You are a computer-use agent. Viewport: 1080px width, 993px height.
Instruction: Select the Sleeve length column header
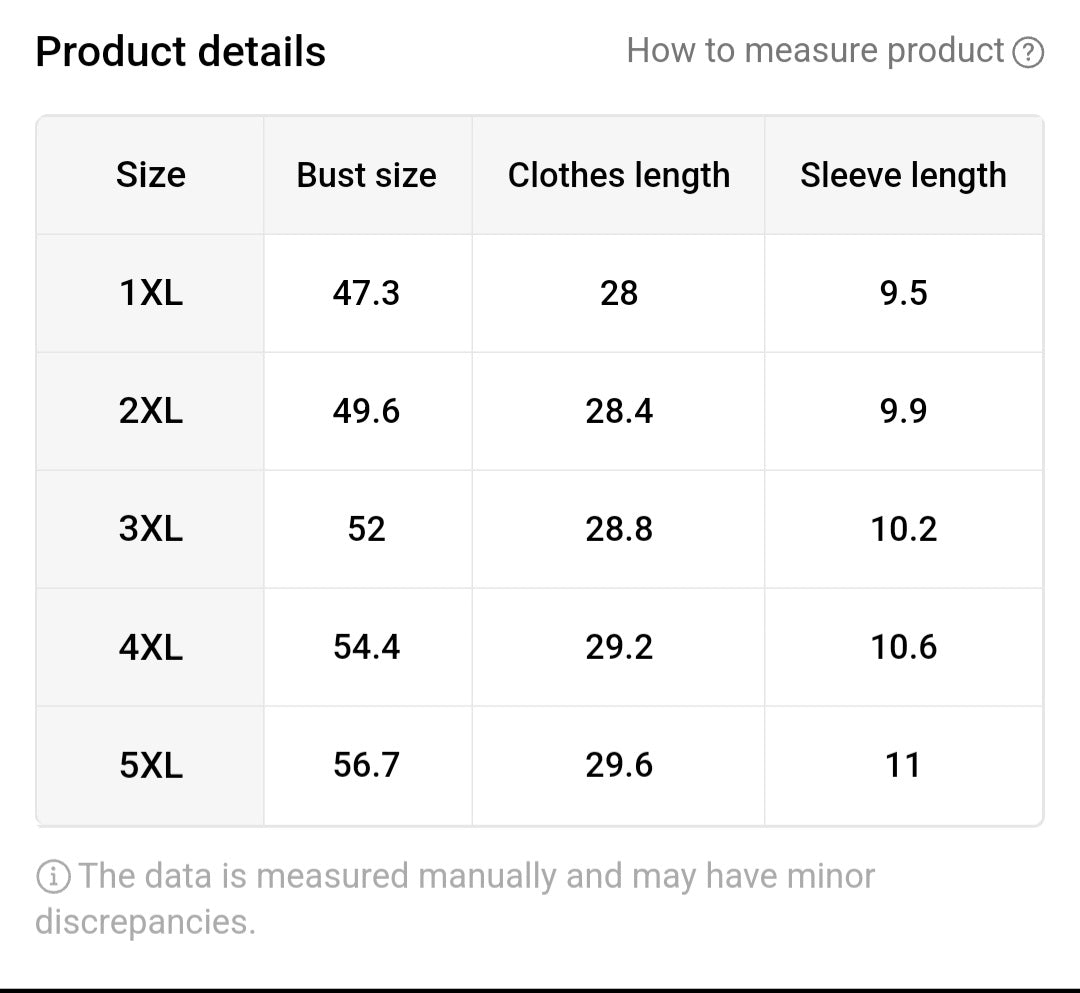[904, 175]
